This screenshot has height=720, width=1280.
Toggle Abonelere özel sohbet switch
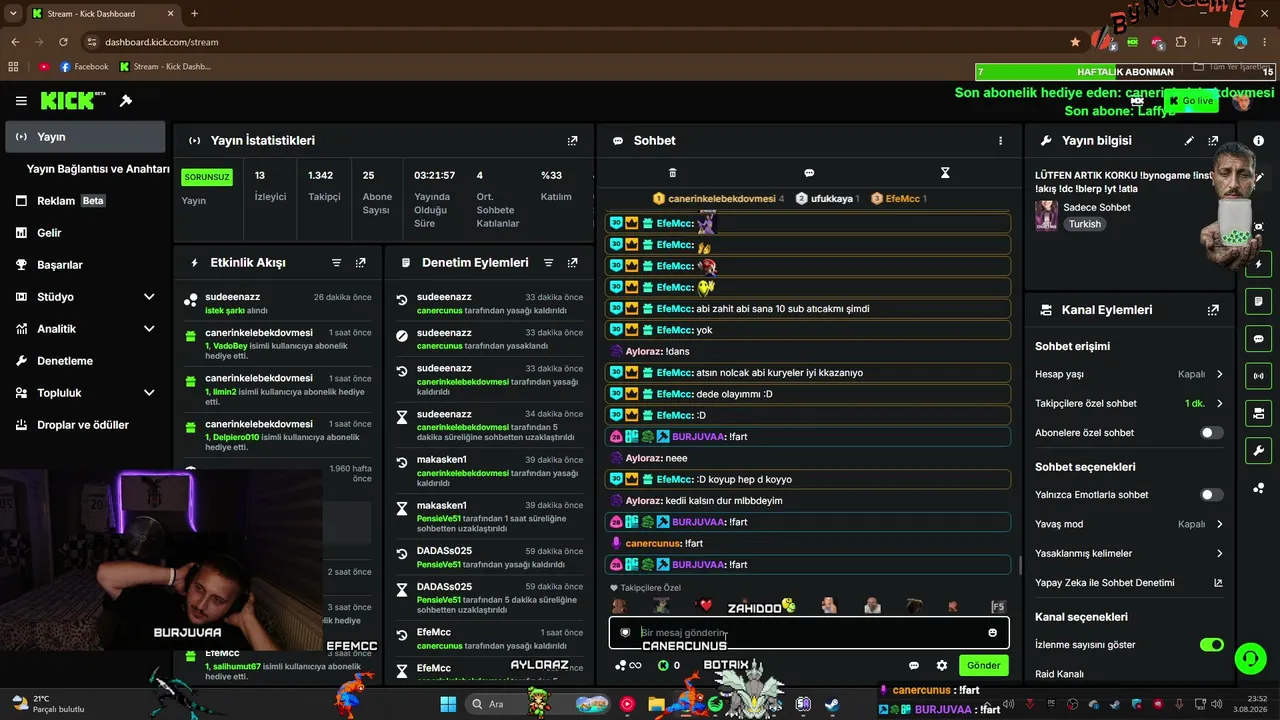(x=1212, y=433)
